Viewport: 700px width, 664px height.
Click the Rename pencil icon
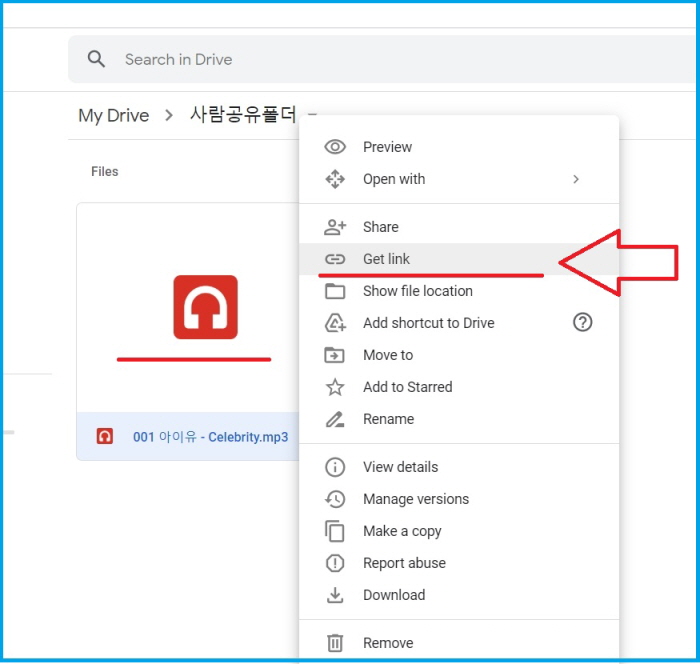[335, 419]
